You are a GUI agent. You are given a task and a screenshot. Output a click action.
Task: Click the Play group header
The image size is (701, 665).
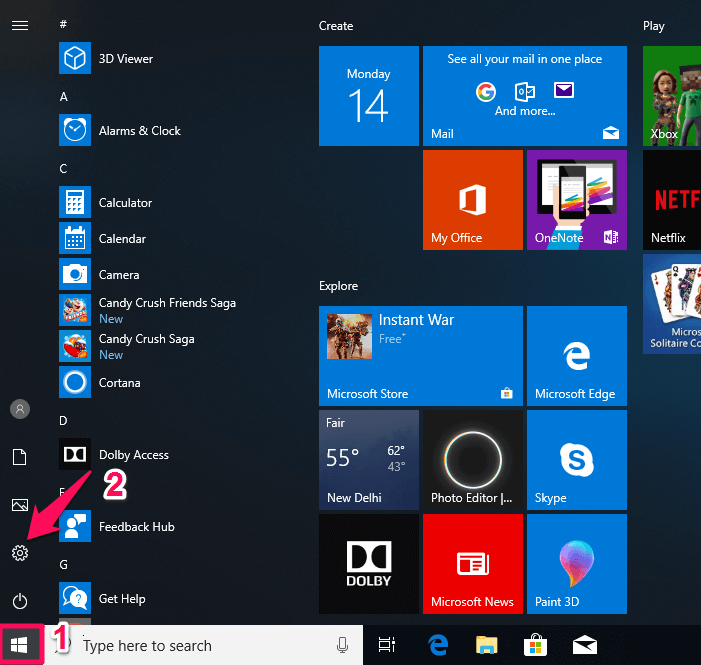(654, 26)
